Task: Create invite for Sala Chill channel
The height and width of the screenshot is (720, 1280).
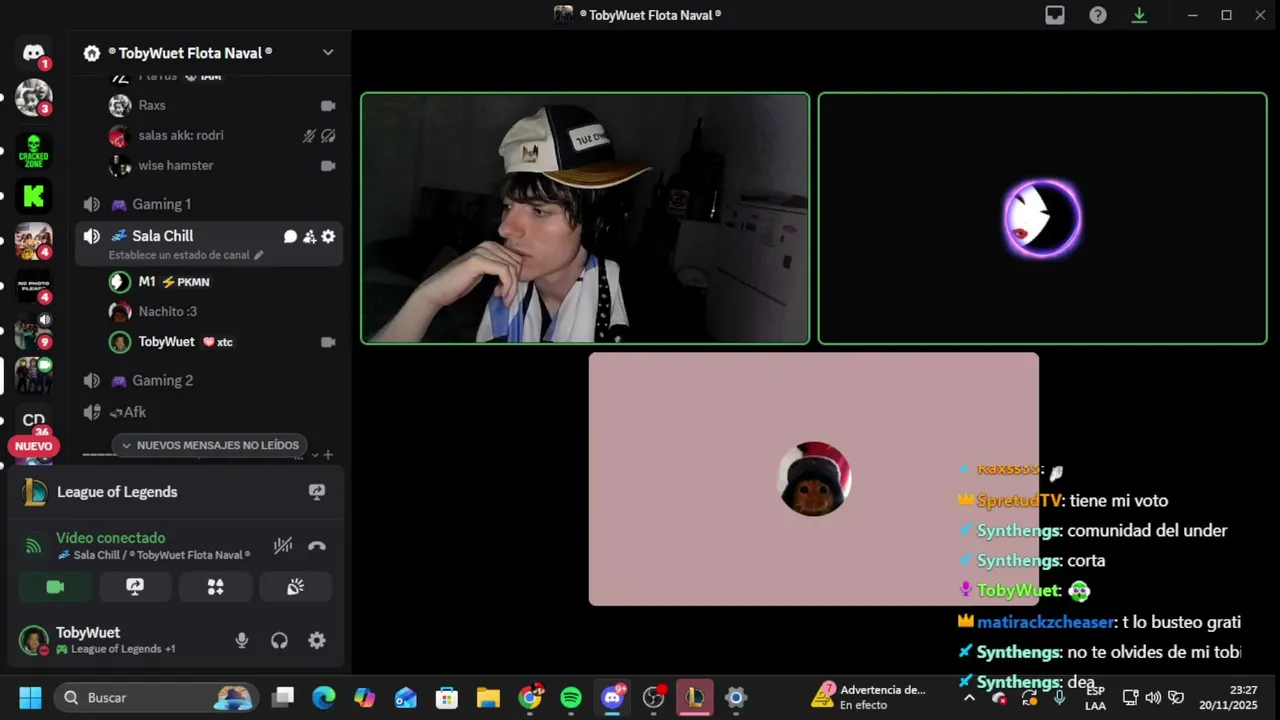Action: [x=309, y=237]
